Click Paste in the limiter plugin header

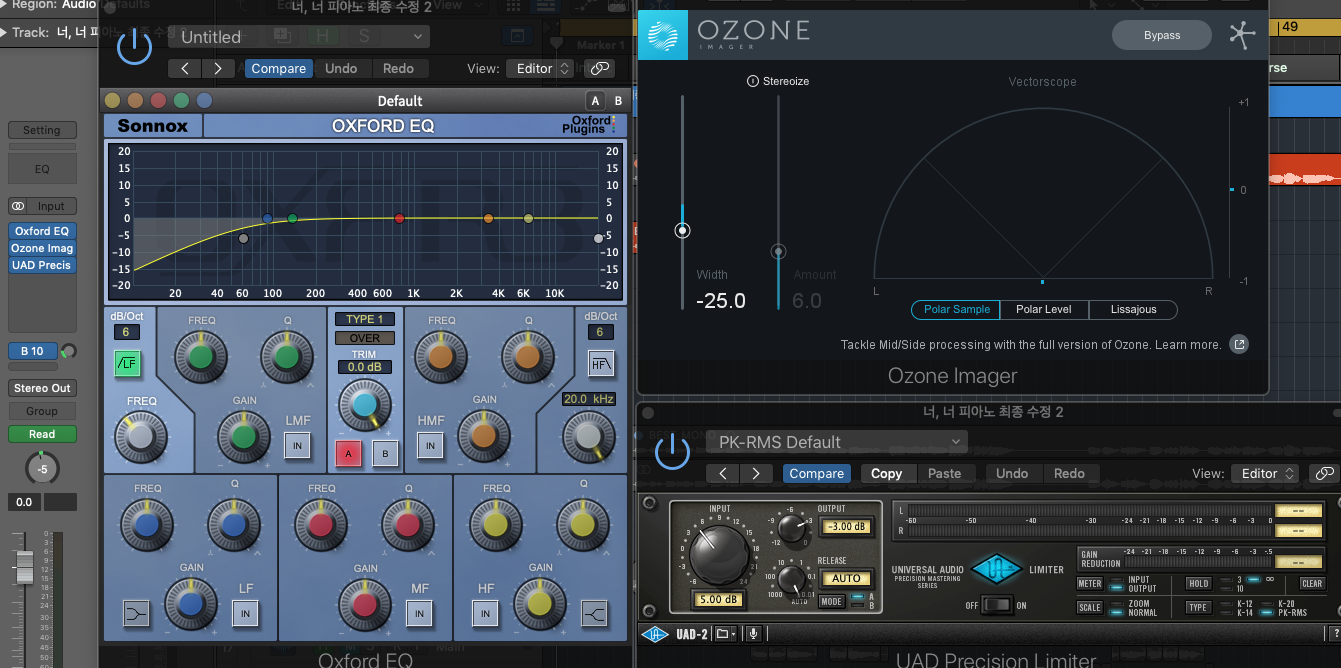tap(944, 473)
